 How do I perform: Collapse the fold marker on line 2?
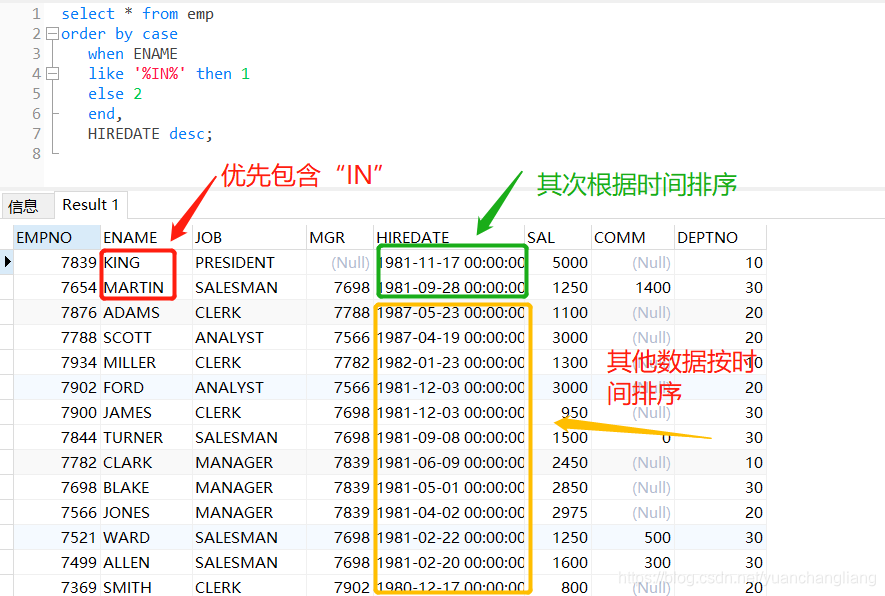pyautogui.click(x=52, y=34)
